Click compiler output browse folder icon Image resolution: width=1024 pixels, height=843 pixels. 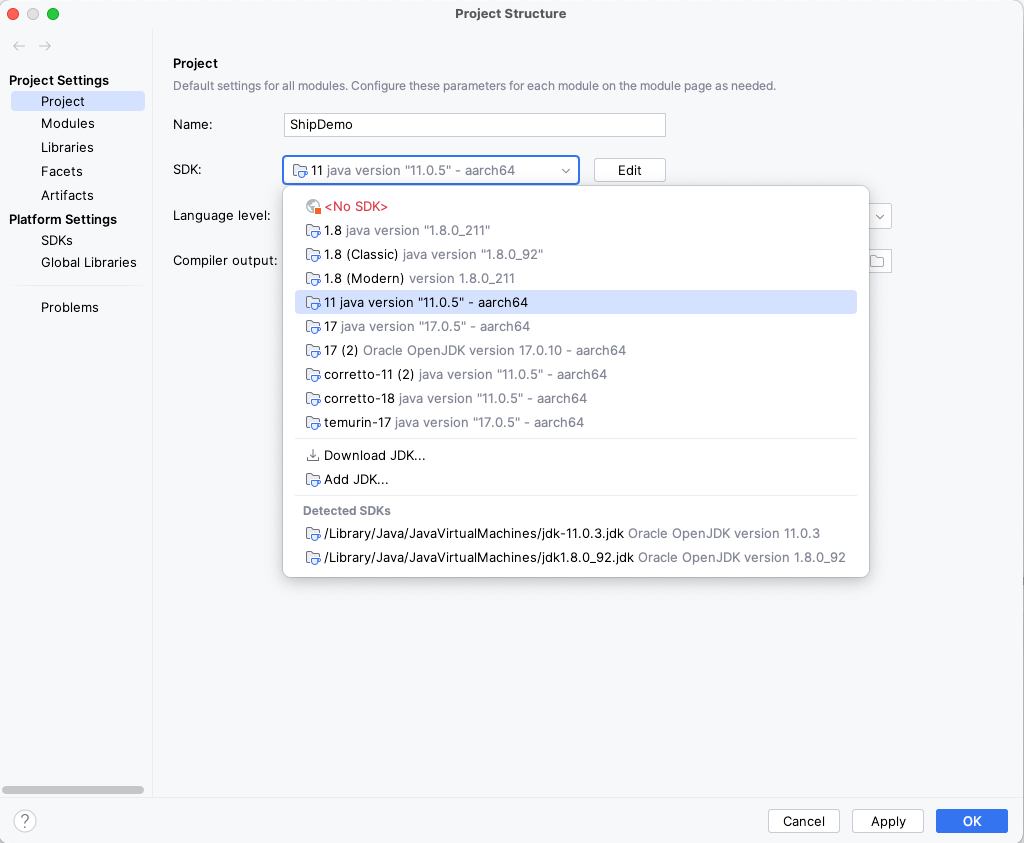877,261
